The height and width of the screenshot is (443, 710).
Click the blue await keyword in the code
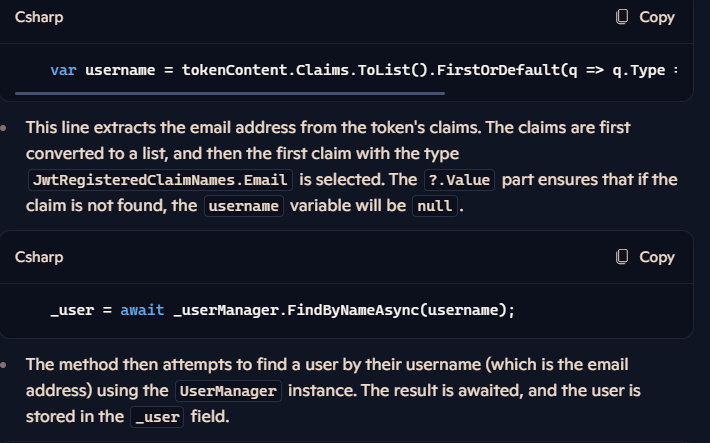point(142,310)
